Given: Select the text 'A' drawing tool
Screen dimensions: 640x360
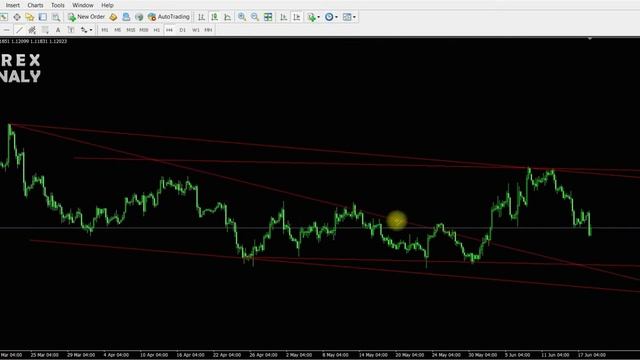Looking at the screenshot, I should 58,30.
